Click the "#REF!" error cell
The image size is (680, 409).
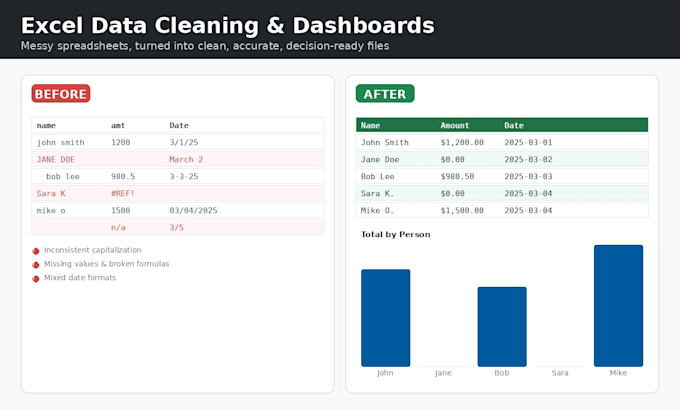(x=123, y=193)
